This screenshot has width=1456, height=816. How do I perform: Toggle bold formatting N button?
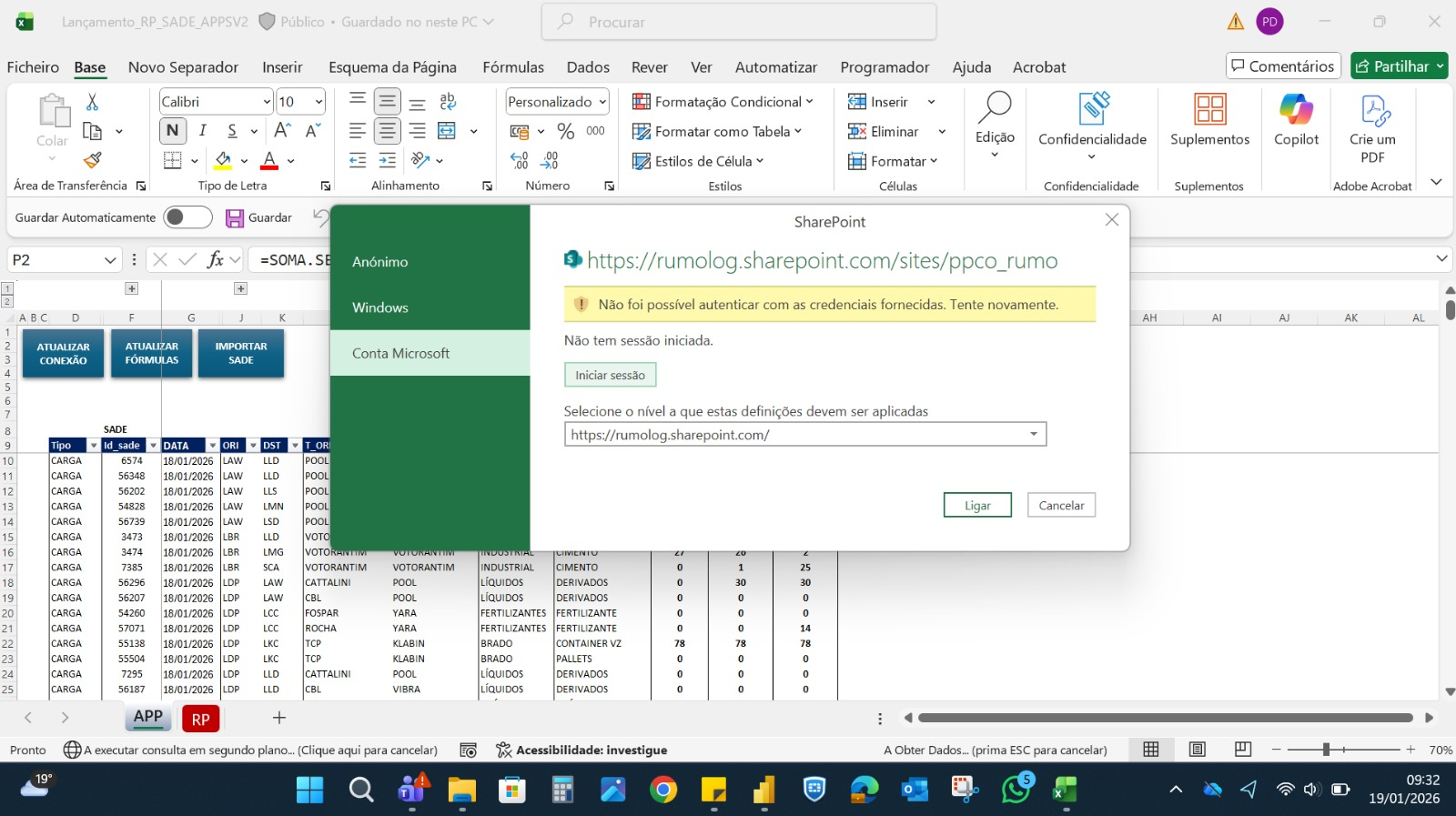pos(172,131)
